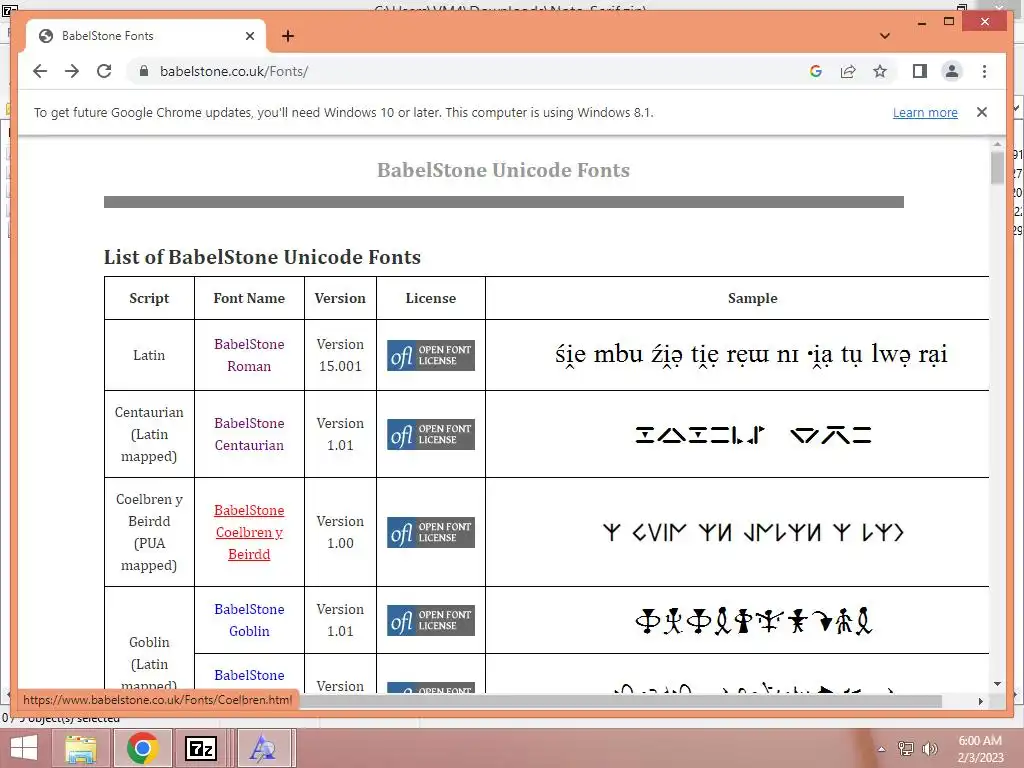Select the BabelStone Fonts tab
This screenshot has height=768, width=1024.
145,36
